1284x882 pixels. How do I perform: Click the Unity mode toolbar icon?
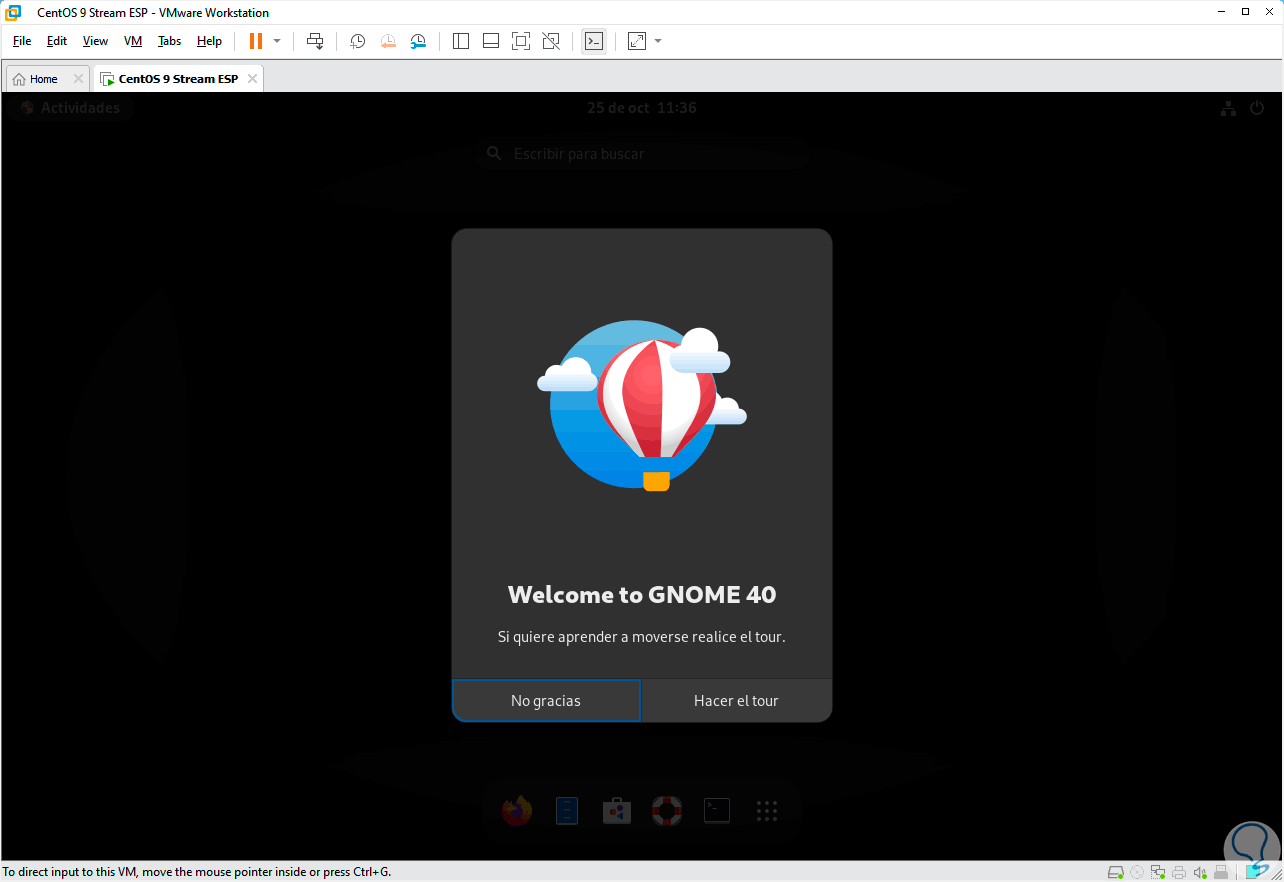(550, 41)
